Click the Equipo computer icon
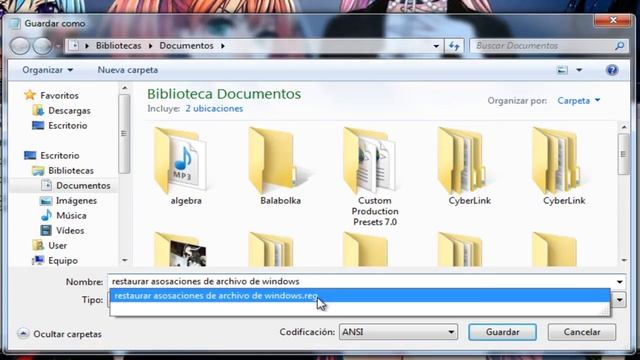Screen dimensions: 640x360 [38, 260]
